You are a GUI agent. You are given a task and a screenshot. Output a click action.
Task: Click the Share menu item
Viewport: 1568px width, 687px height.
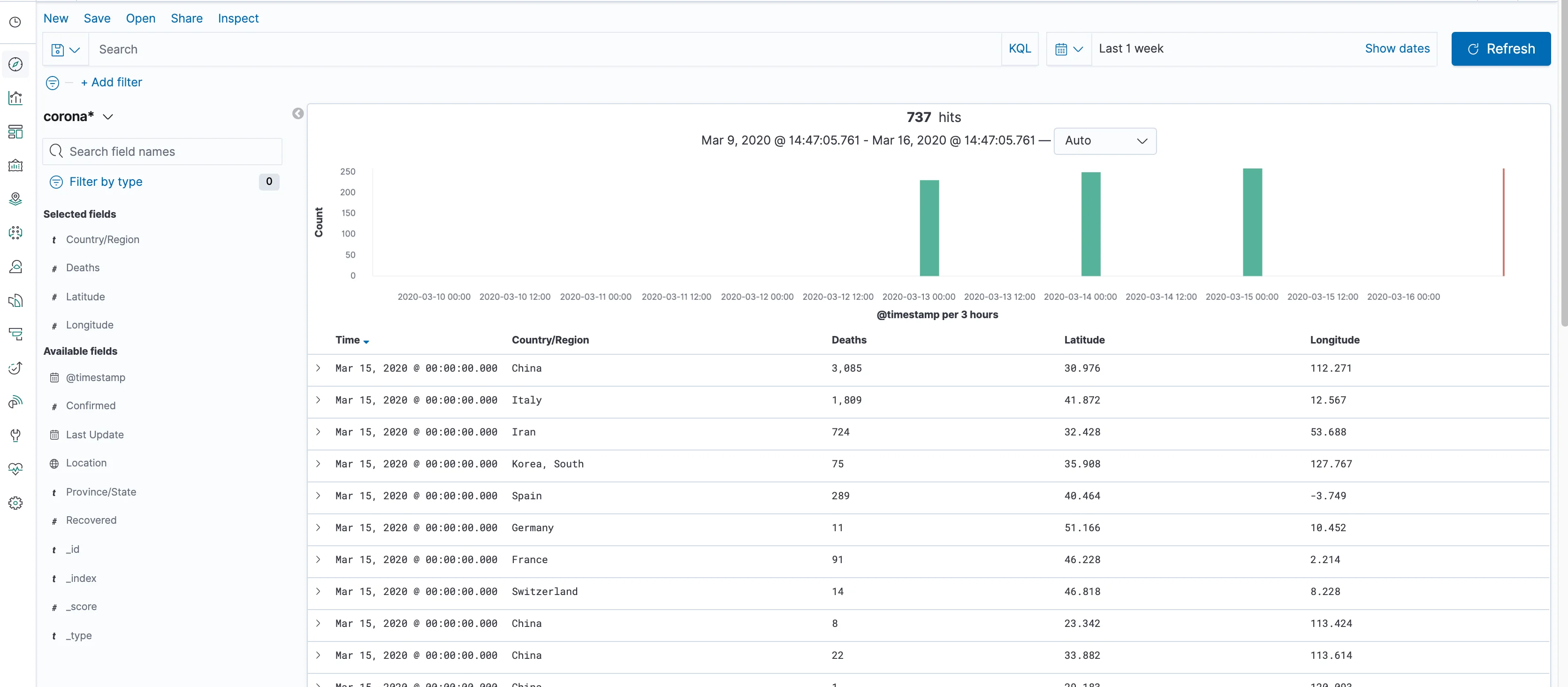(186, 18)
